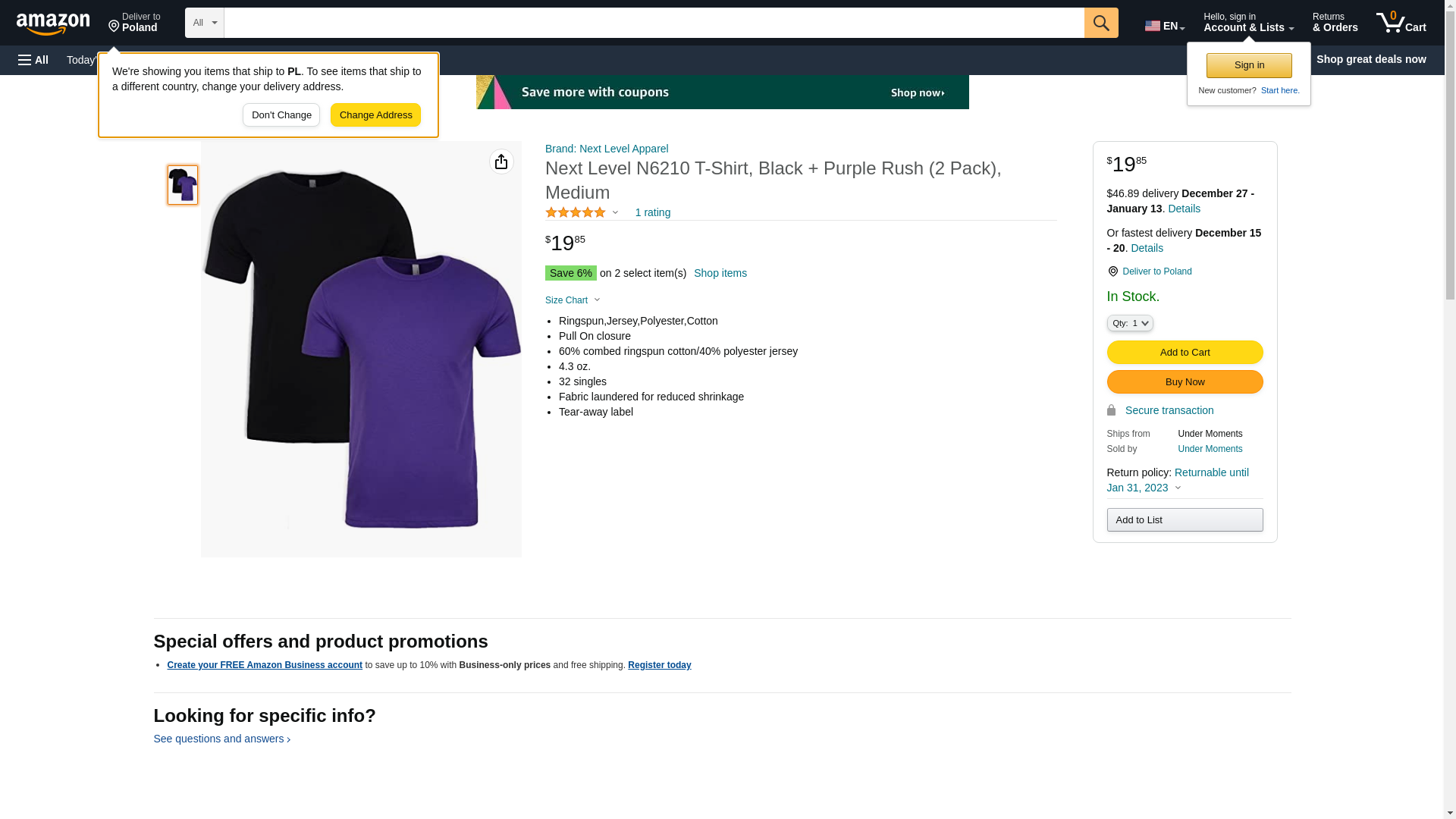This screenshot has height=819, width=1456.
Task: Expand the Size Chart
Action: (x=573, y=300)
